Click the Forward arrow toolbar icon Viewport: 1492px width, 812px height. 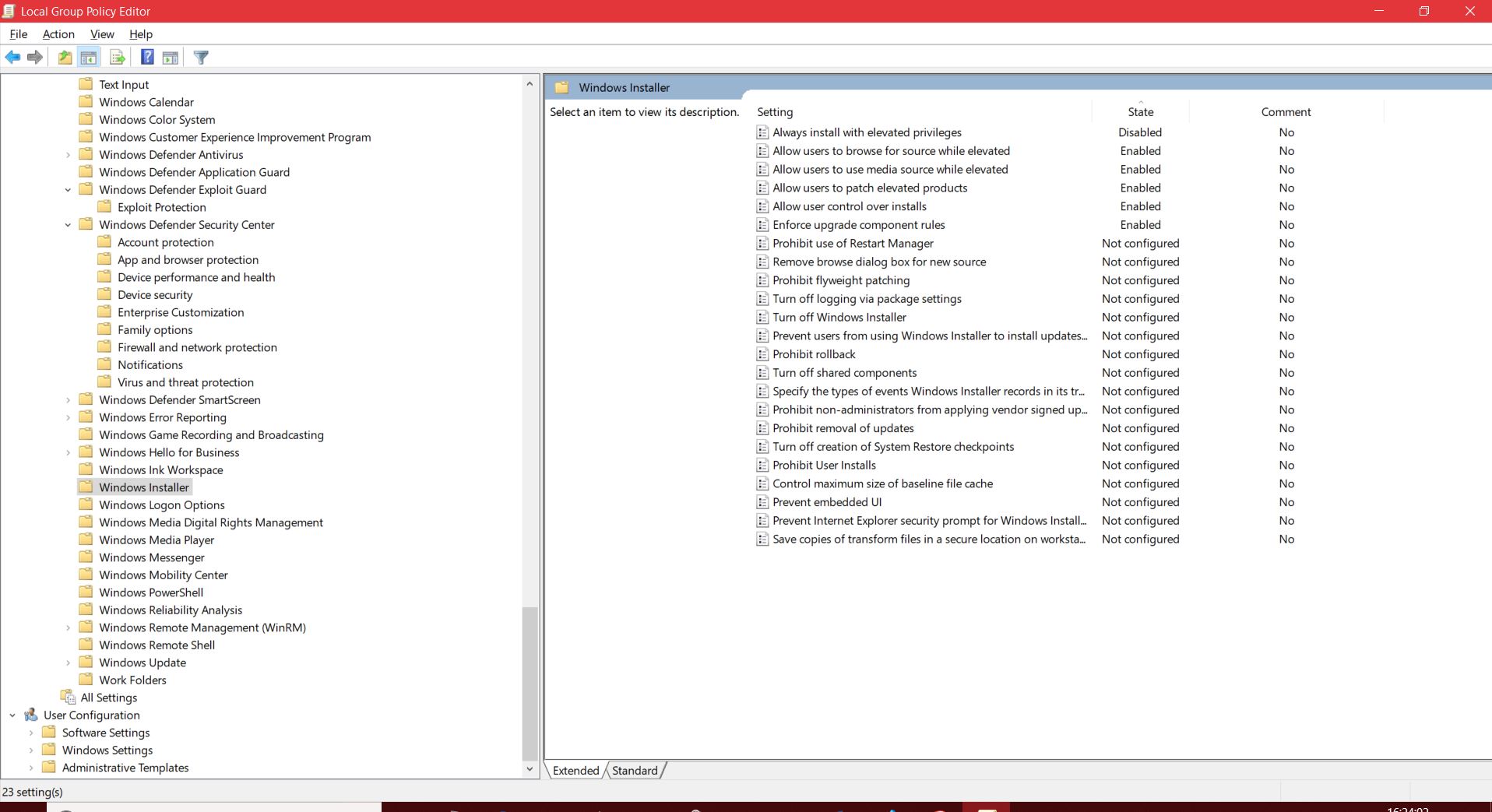pyautogui.click(x=34, y=57)
